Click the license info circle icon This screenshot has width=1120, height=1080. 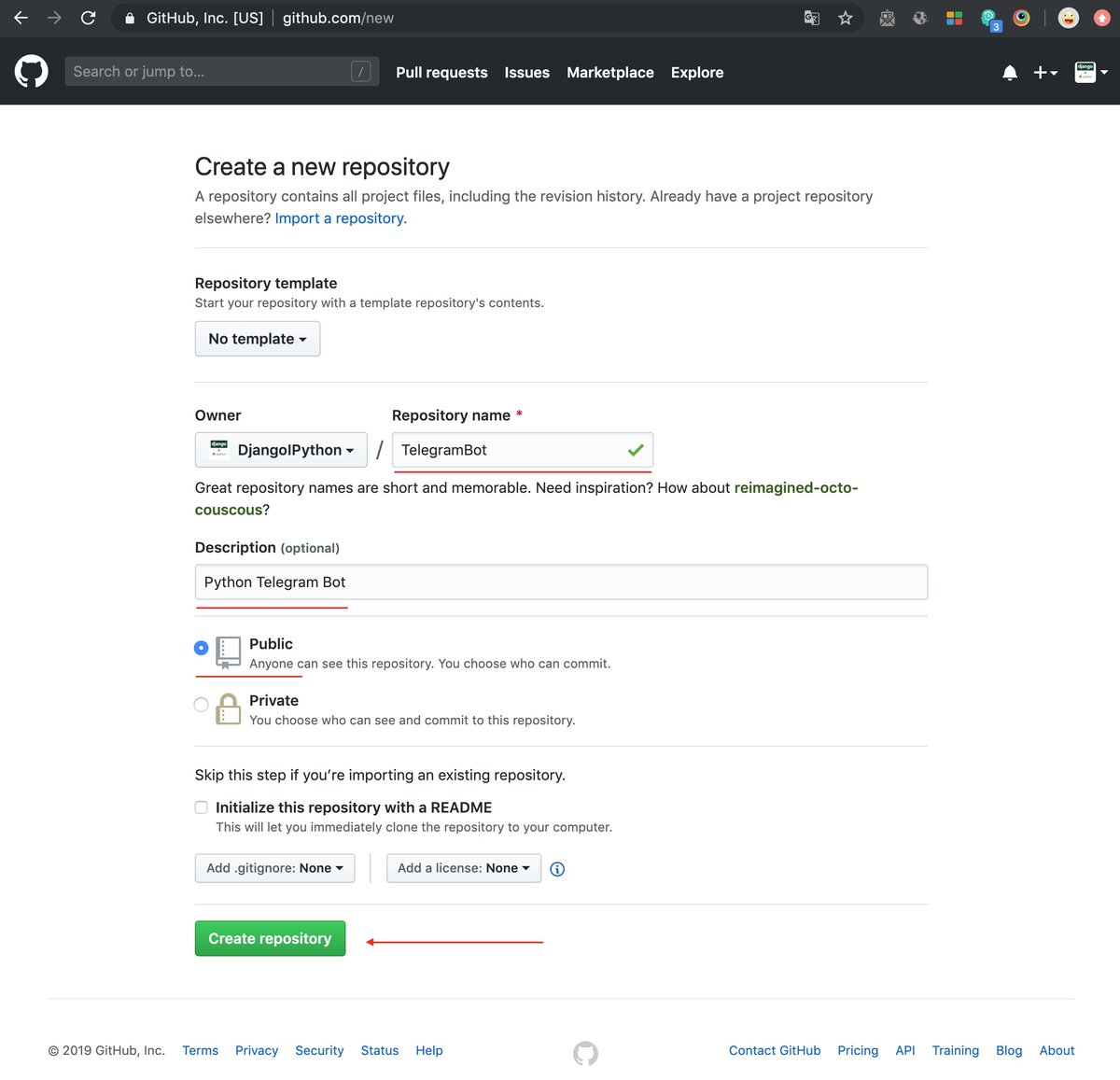point(557,869)
